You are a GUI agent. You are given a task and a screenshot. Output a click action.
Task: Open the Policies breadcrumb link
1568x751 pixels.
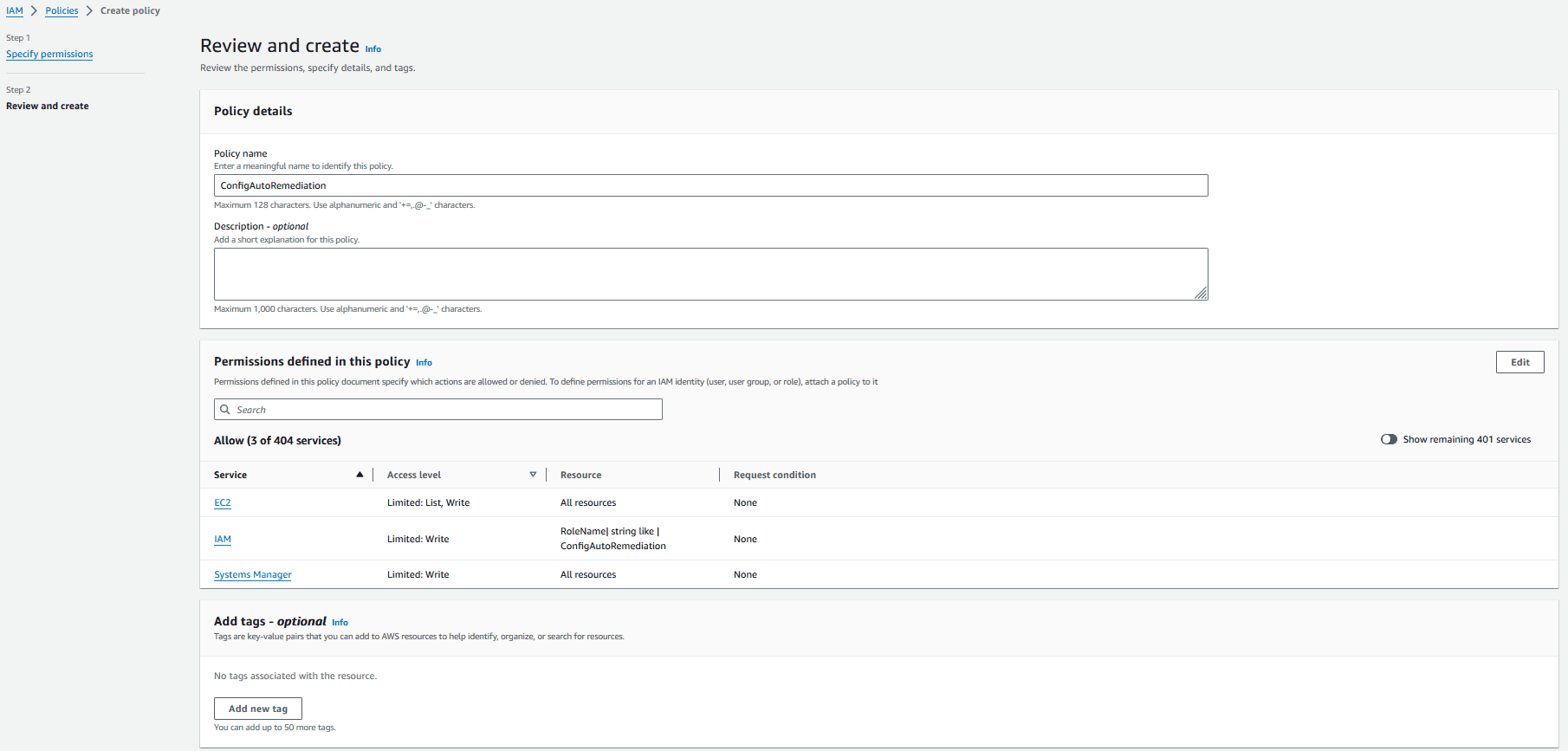click(x=62, y=10)
